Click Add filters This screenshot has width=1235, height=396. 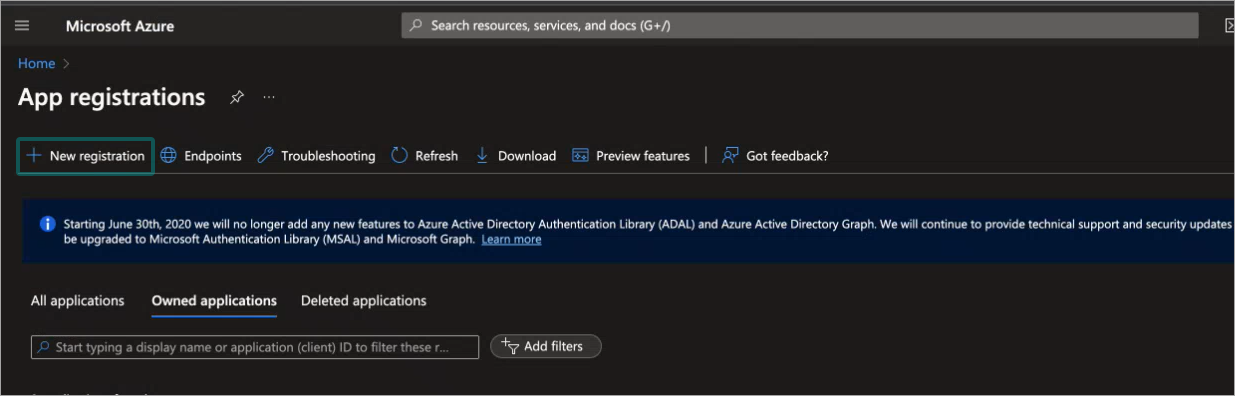[x=545, y=346]
